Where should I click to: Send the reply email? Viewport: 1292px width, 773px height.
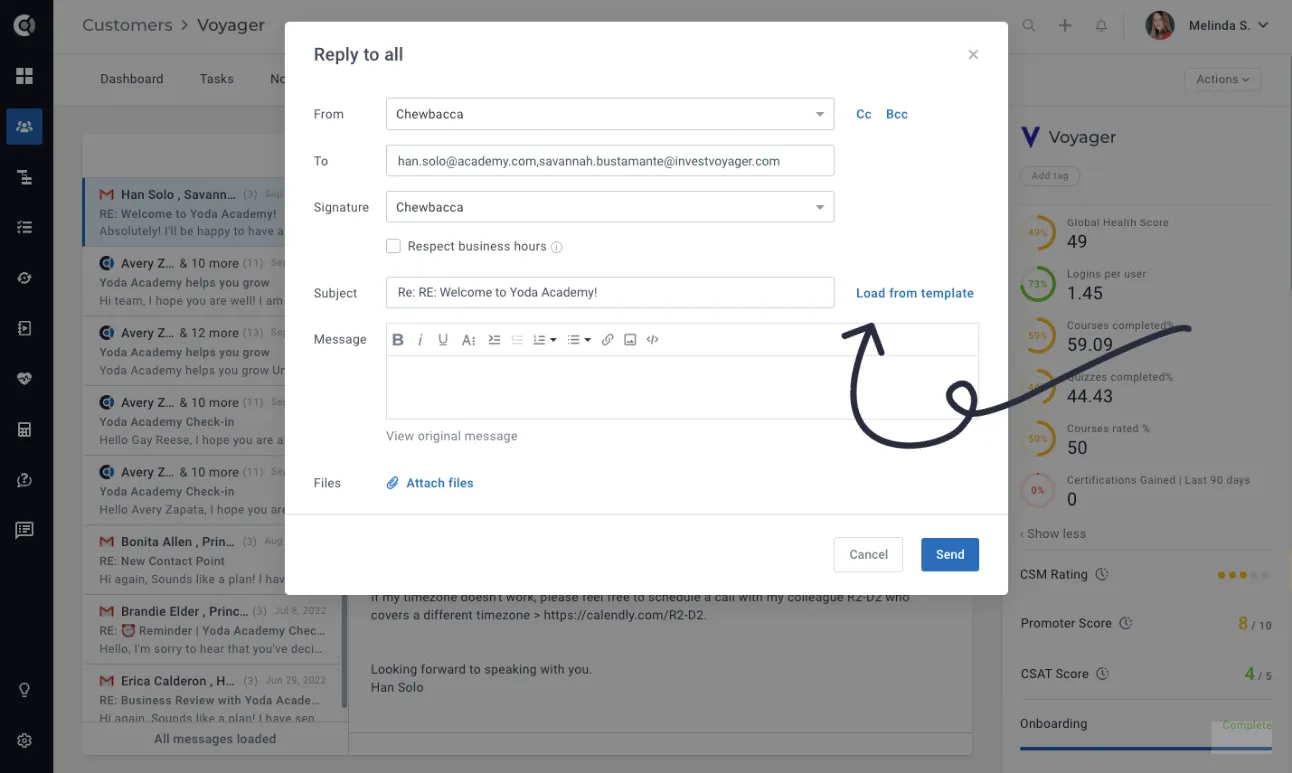tap(950, 555)
